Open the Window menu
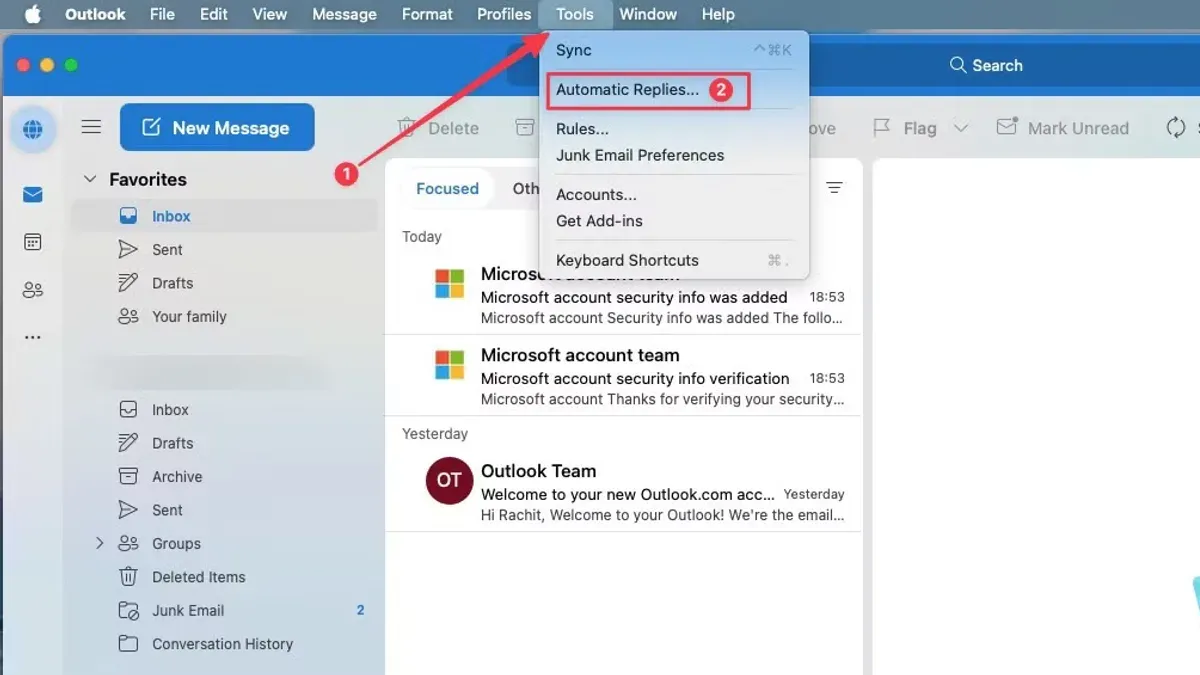This screenshot has height=675, width=1200. (648, 14)
